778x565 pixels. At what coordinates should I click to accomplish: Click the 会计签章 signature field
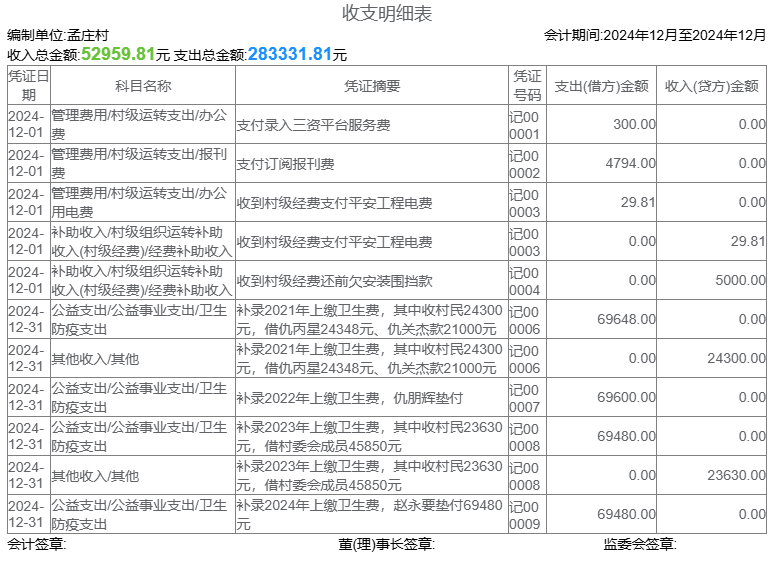tap(37, 544)
